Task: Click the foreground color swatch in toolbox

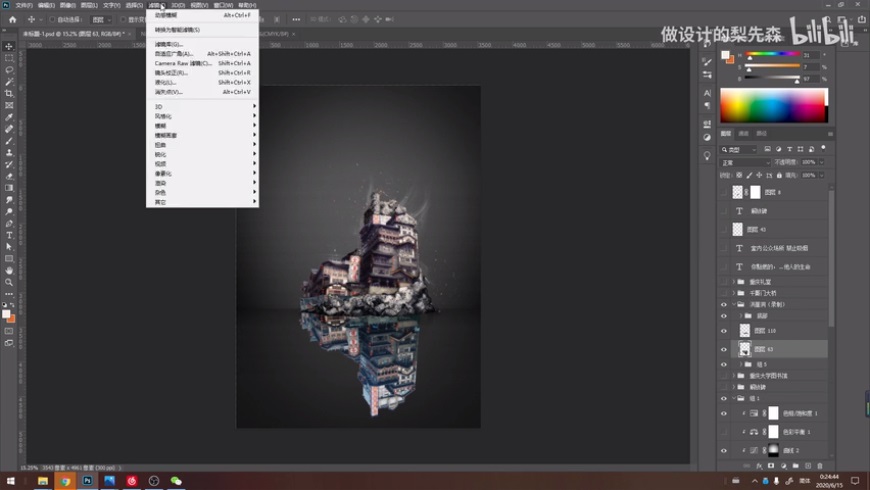Action: pyautogui.click(x=6, y=314)
